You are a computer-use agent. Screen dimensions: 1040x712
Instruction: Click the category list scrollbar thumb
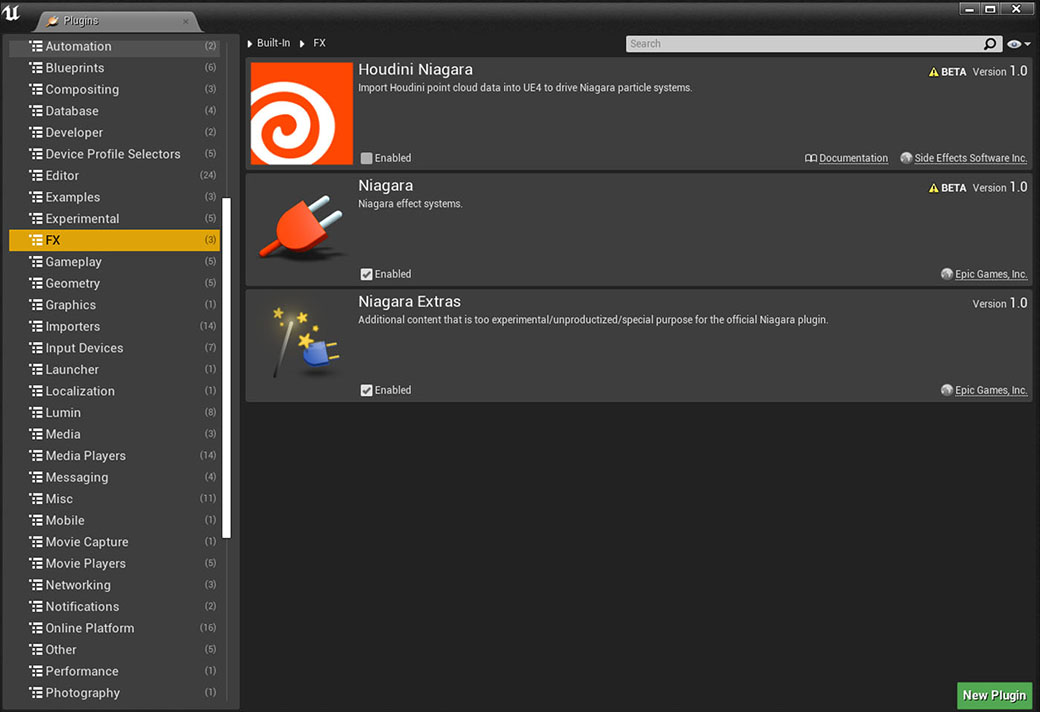[226, 368]
